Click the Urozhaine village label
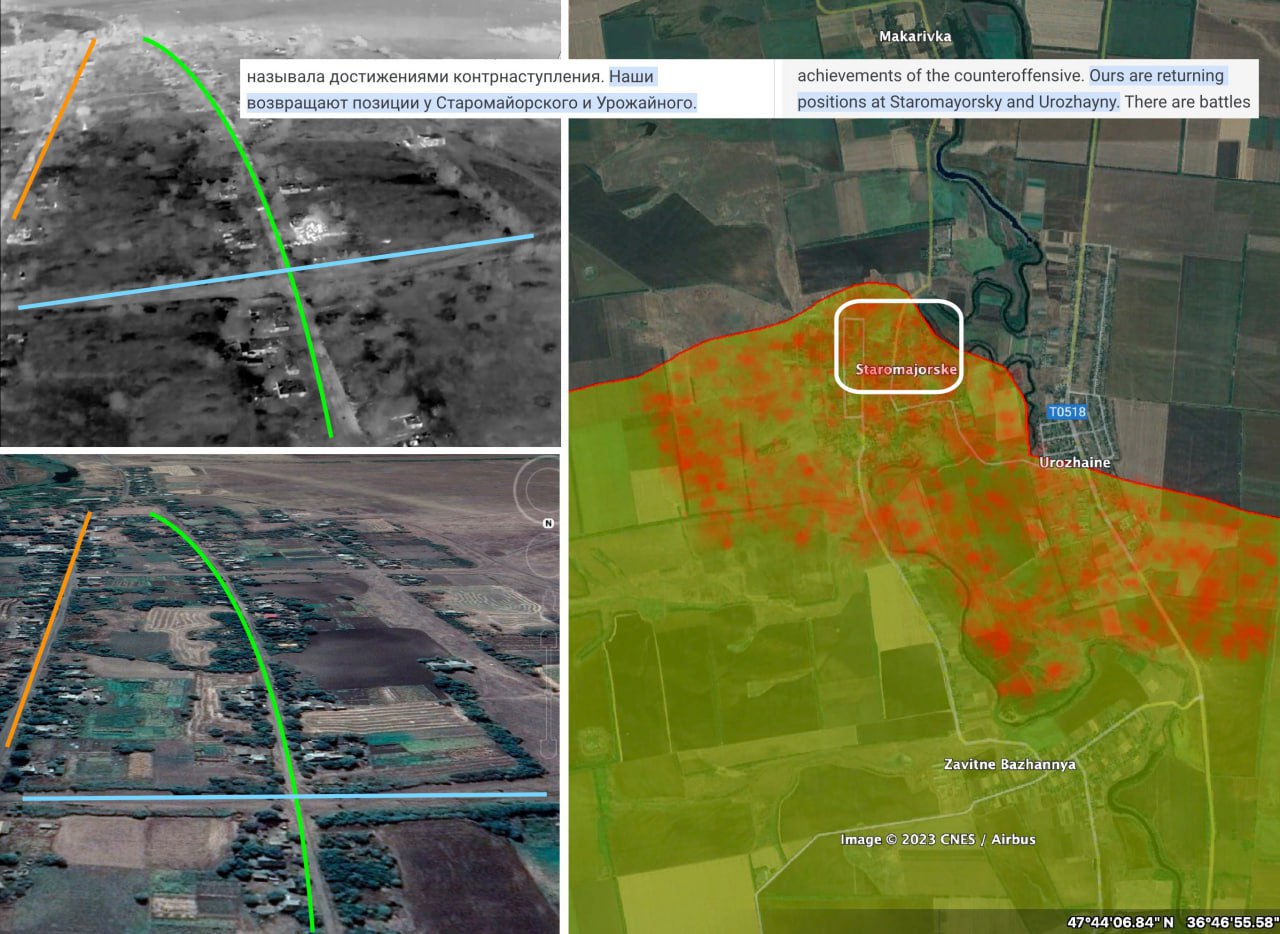Image resolution: width=1280 pixels, height=934 pixels. tap(1074, 463)
